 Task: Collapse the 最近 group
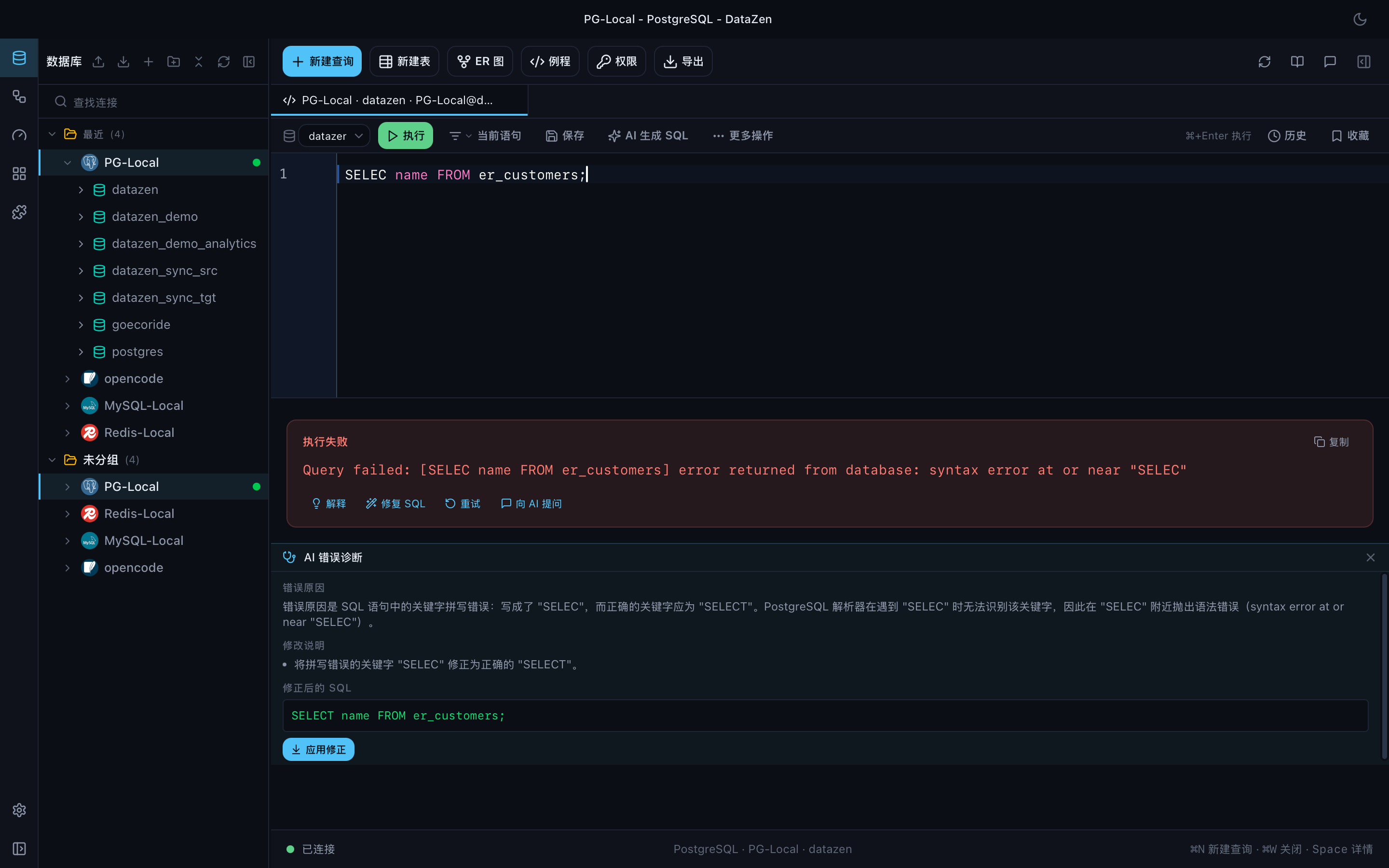pyautogui.click(x=52, y=135)
